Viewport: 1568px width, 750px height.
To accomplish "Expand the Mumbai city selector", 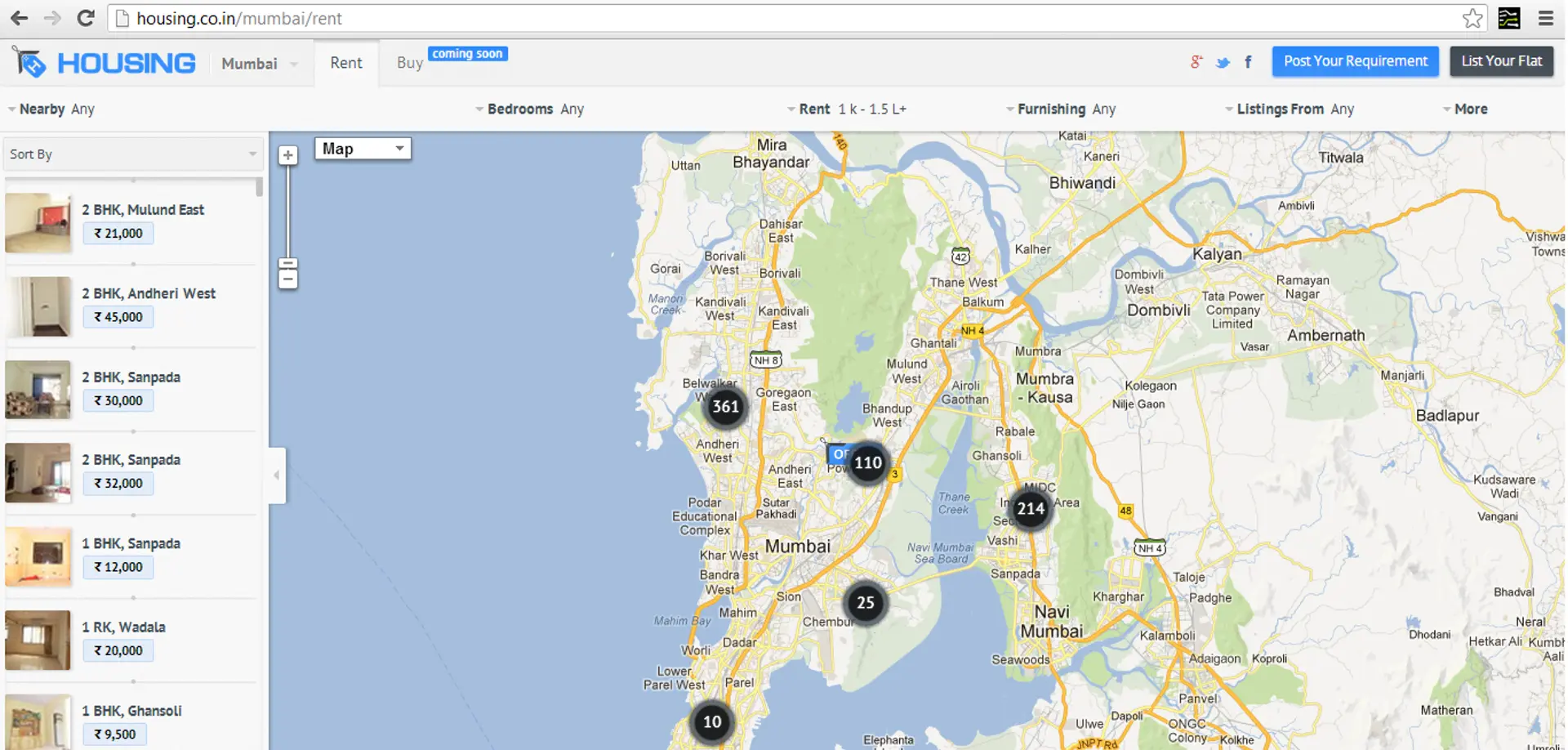I will [259, 64].
